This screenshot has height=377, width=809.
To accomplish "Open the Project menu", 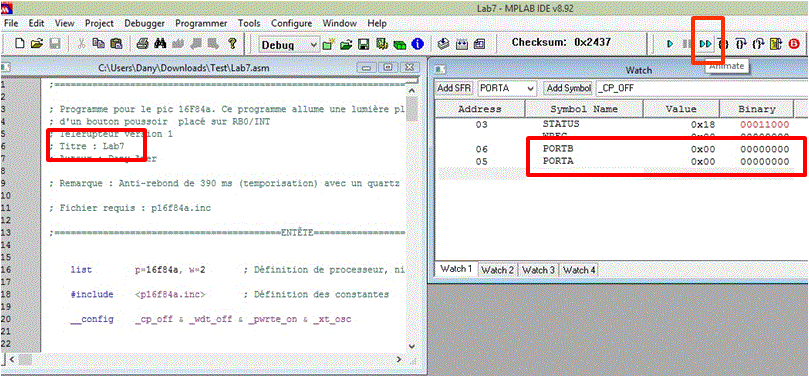I will coord(99,23).
